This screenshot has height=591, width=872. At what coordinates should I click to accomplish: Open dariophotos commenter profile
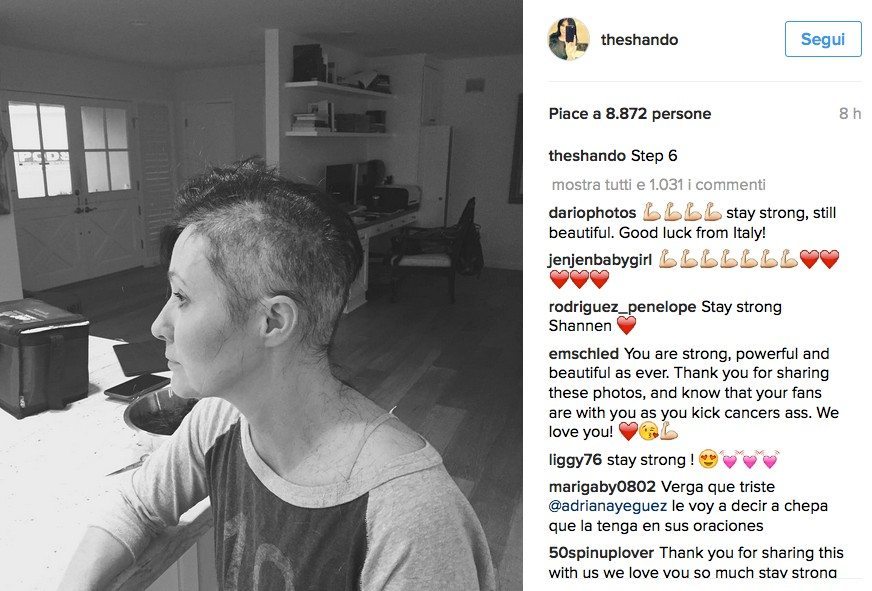pos(592,213)
